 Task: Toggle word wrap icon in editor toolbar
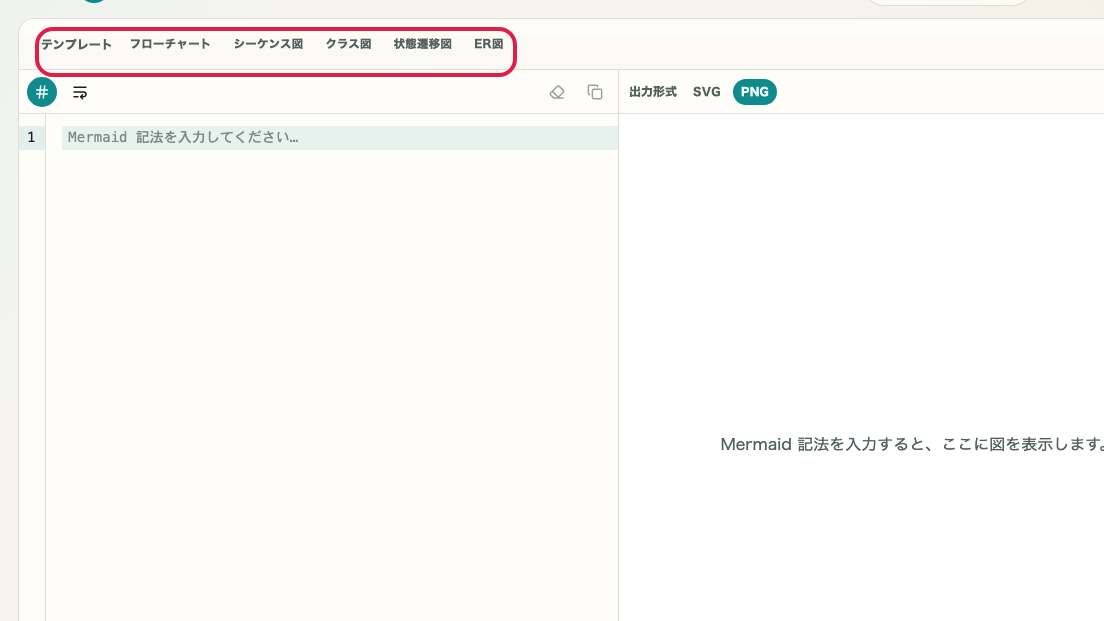[x=80, y=92]
